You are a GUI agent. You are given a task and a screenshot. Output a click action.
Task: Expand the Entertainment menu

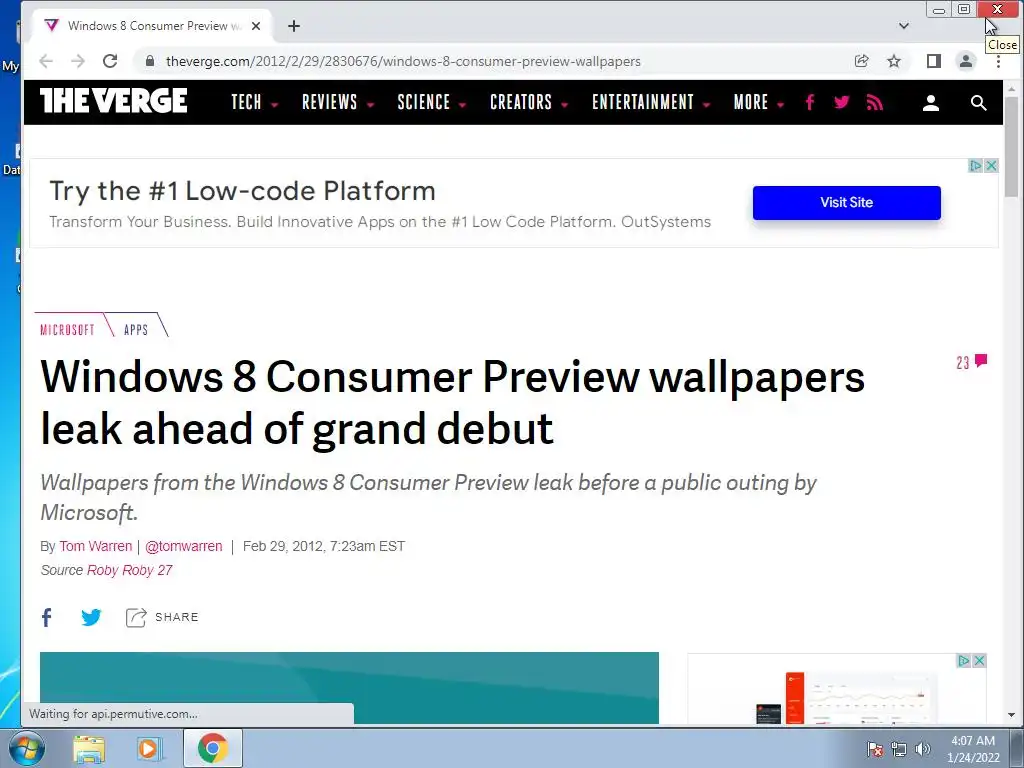(x=650, y=103)
